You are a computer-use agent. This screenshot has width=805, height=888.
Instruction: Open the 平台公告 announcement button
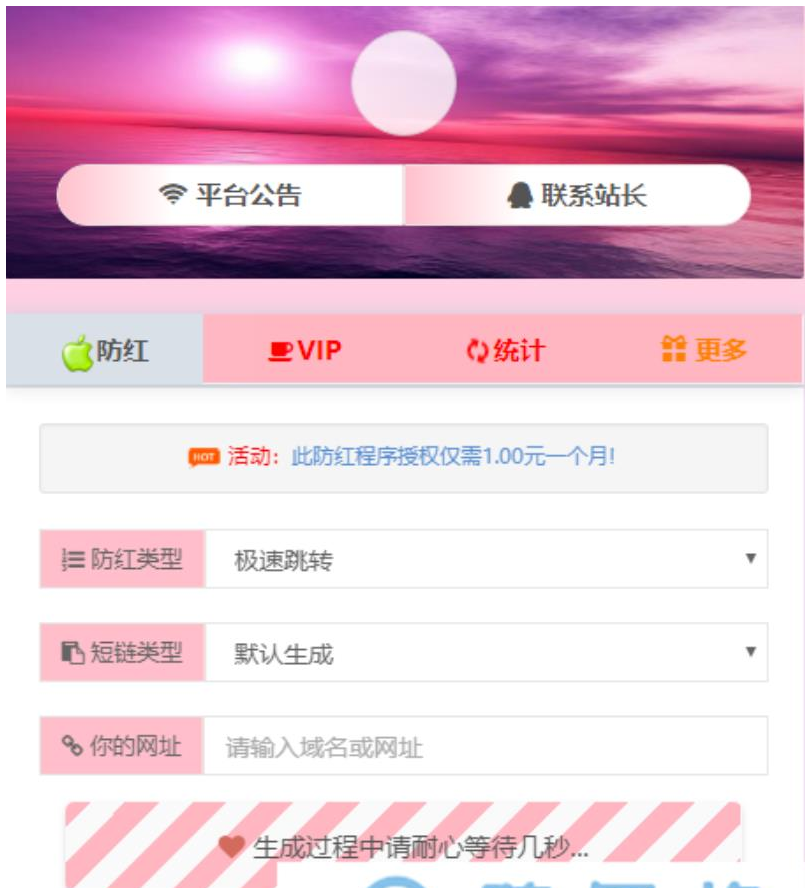(x=229, y=195)
